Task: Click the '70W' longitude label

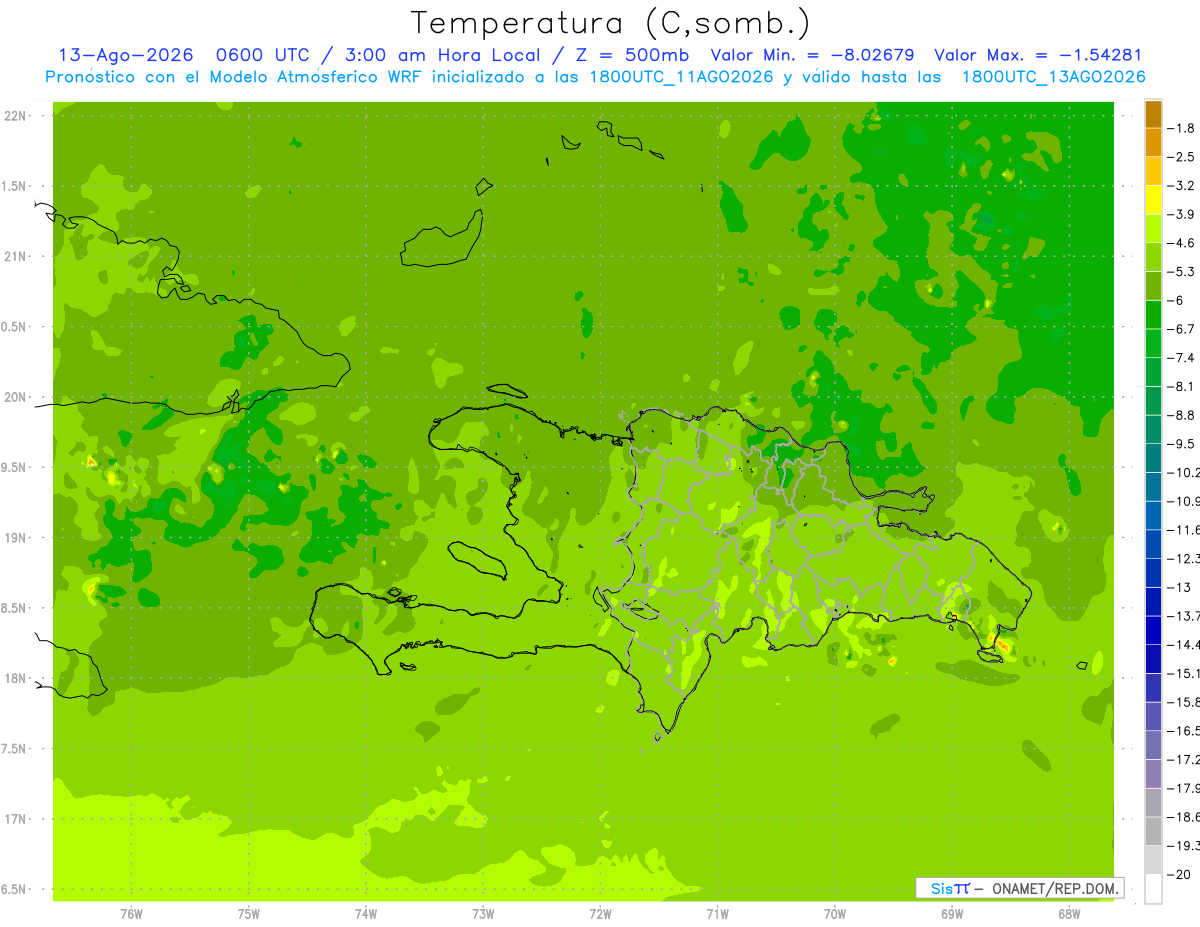Action: pyautogui.click(x=835, y=913)
